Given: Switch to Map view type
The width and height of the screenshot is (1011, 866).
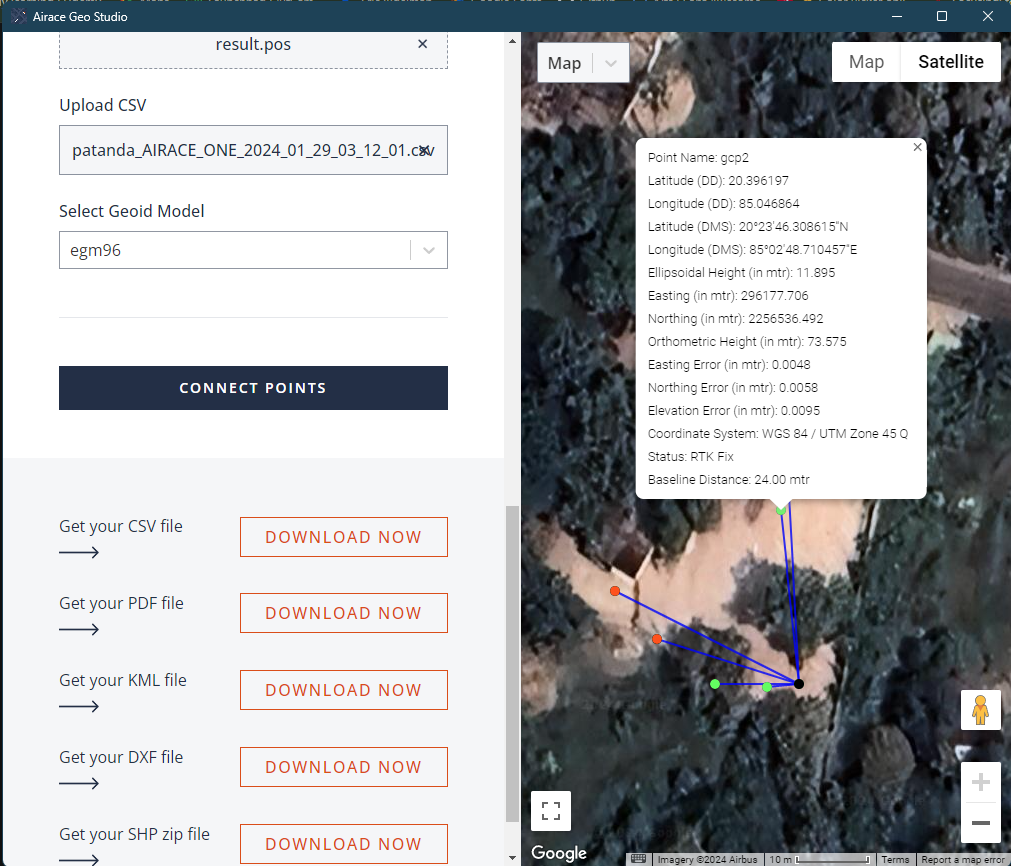Looking at the screenshot, I should pyautogui.click(x=866, y=62).
